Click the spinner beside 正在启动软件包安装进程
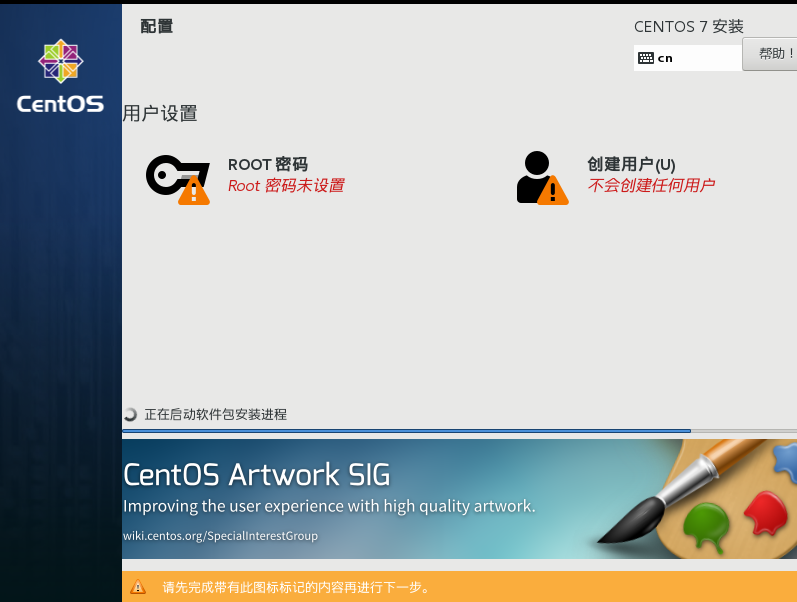This screenshot has width=797, height=602. click(x=130, y=414)
